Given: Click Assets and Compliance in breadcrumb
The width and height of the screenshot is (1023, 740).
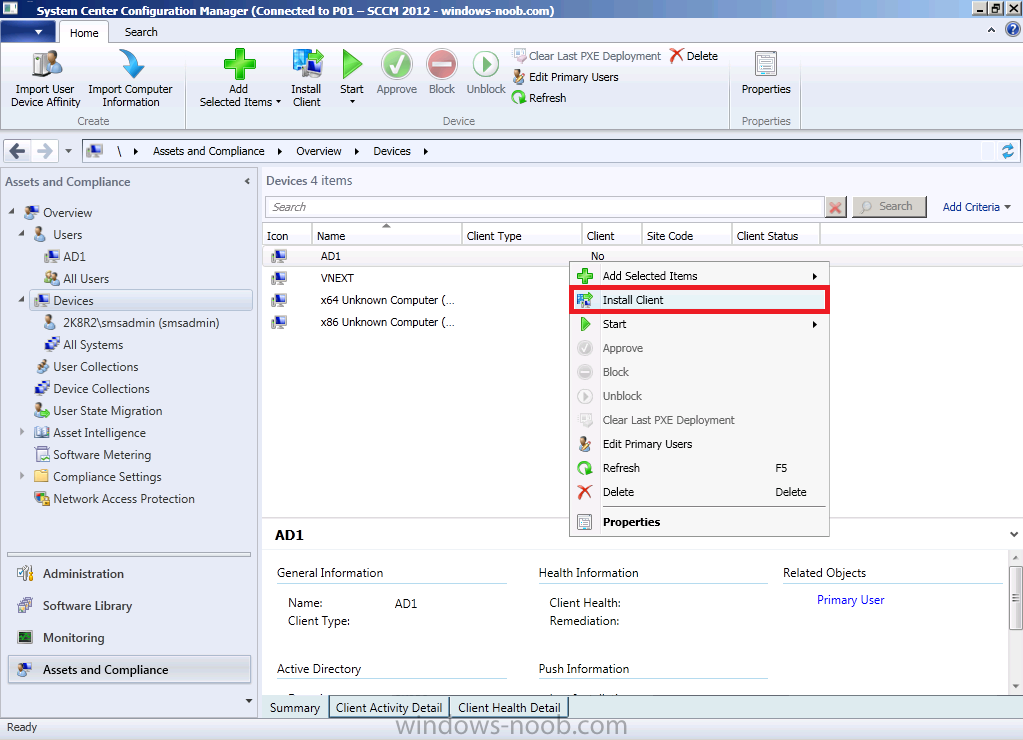Looking at the screenshot, I should 209,151.
